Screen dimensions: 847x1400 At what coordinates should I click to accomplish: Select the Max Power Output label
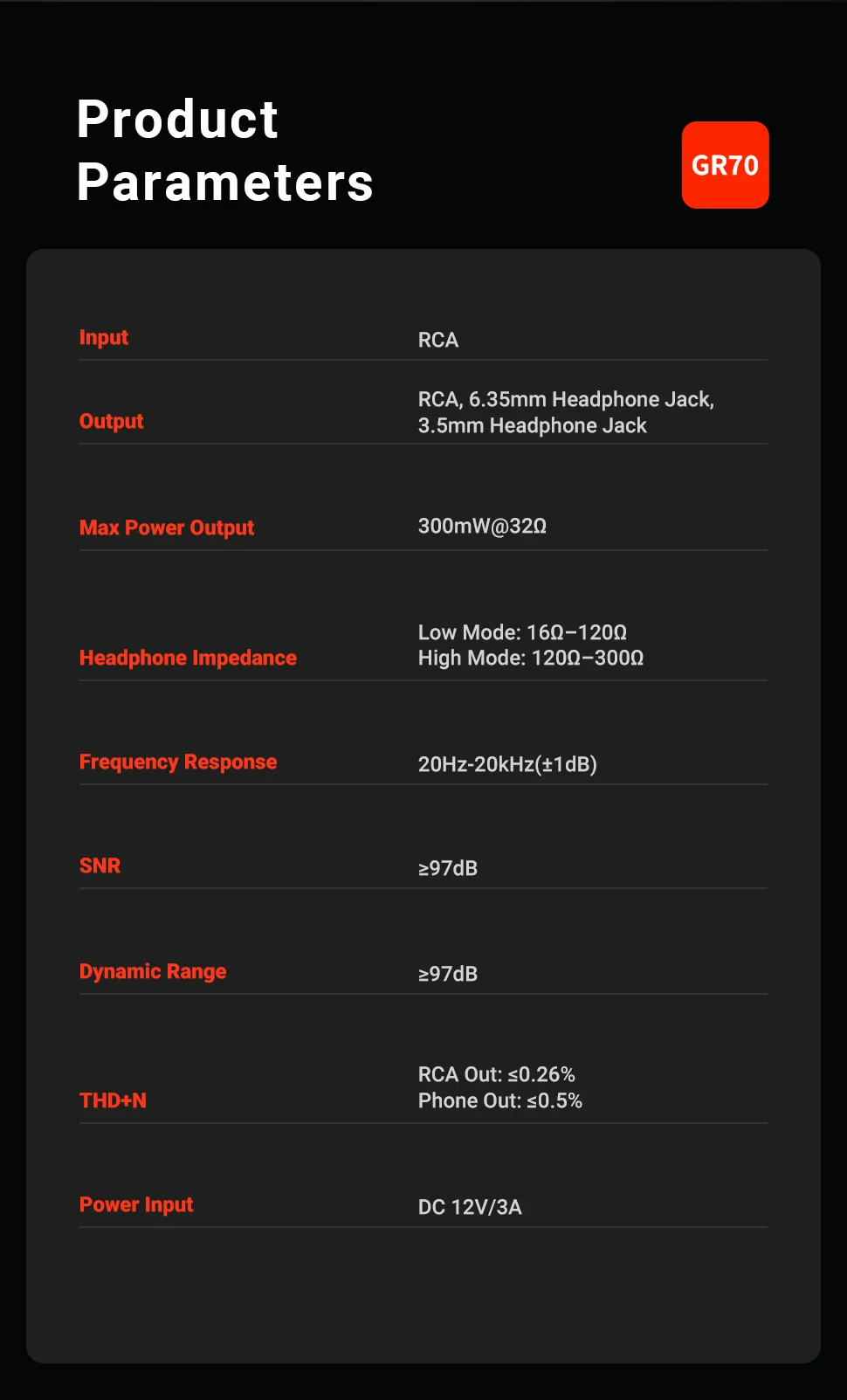coord(167,528)
